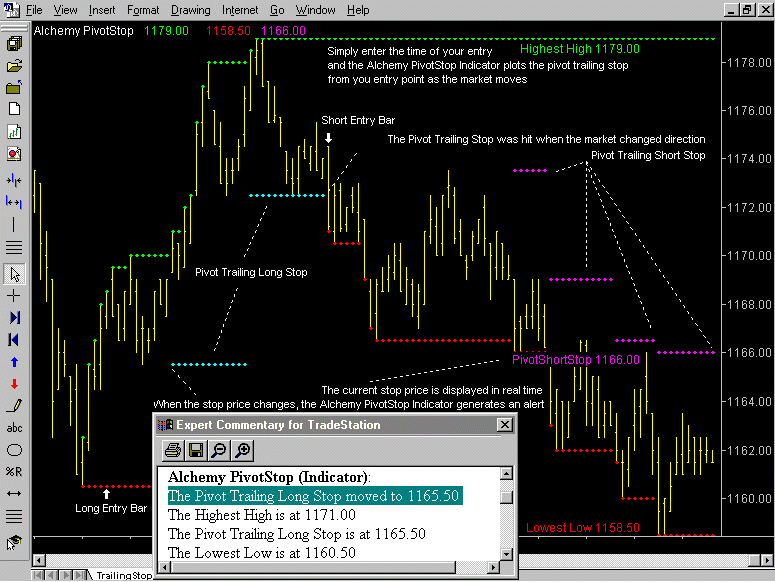Click 'The Lowest Low is at 1160.50' line
The height and width of the screenshot is (582, 775).
coord(261,552)
